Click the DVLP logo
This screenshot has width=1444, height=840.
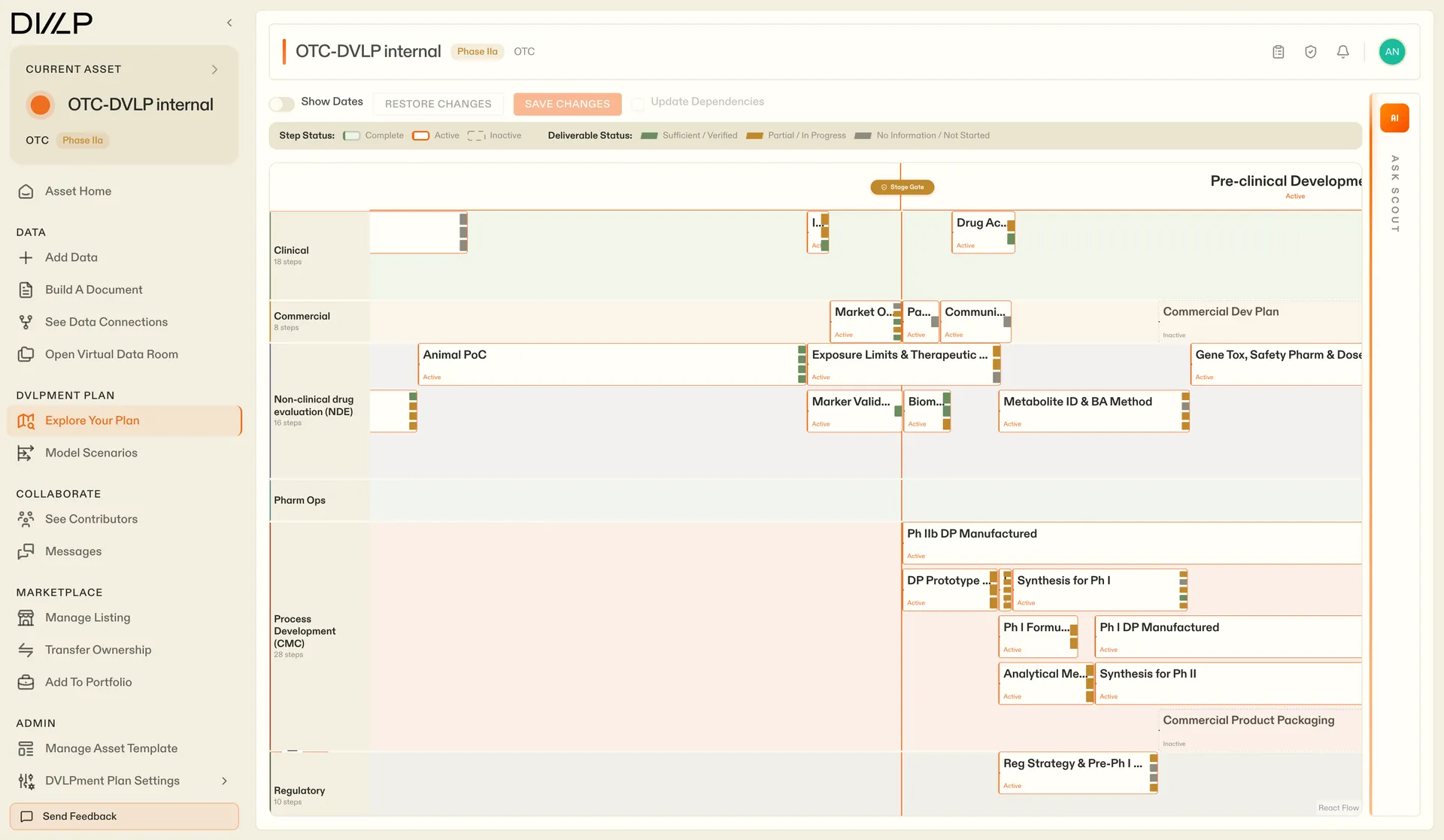coord(52,23)
